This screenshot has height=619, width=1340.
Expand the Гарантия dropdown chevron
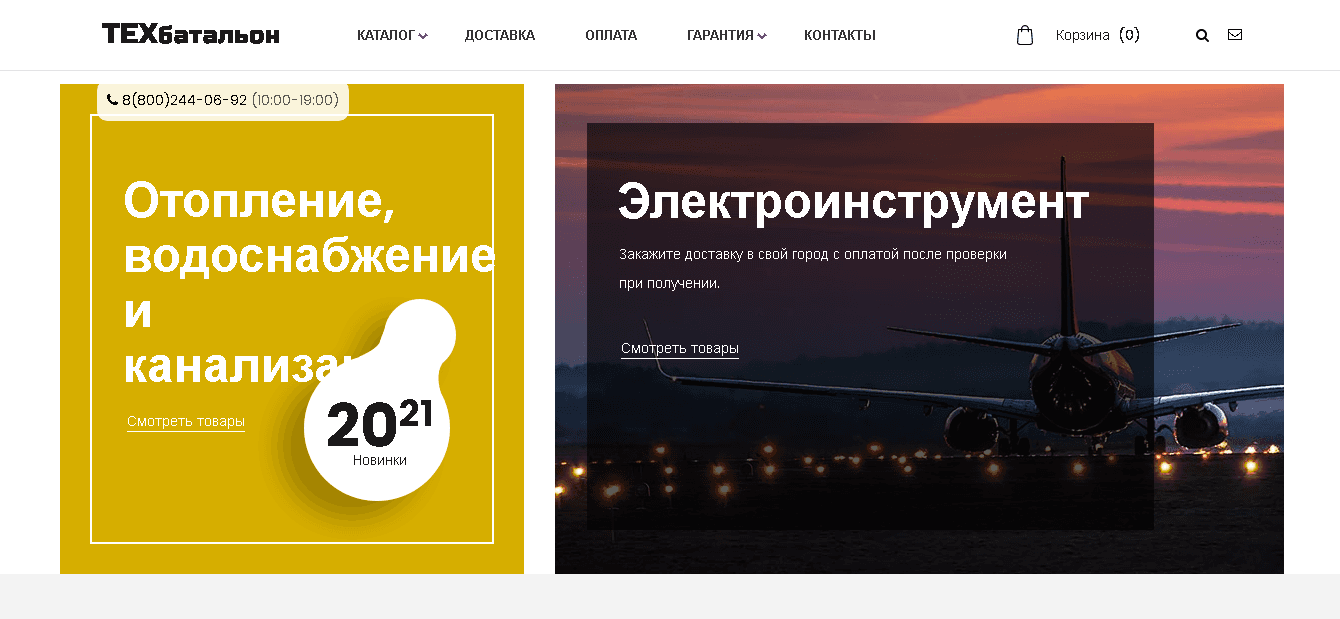pos(762,36)
